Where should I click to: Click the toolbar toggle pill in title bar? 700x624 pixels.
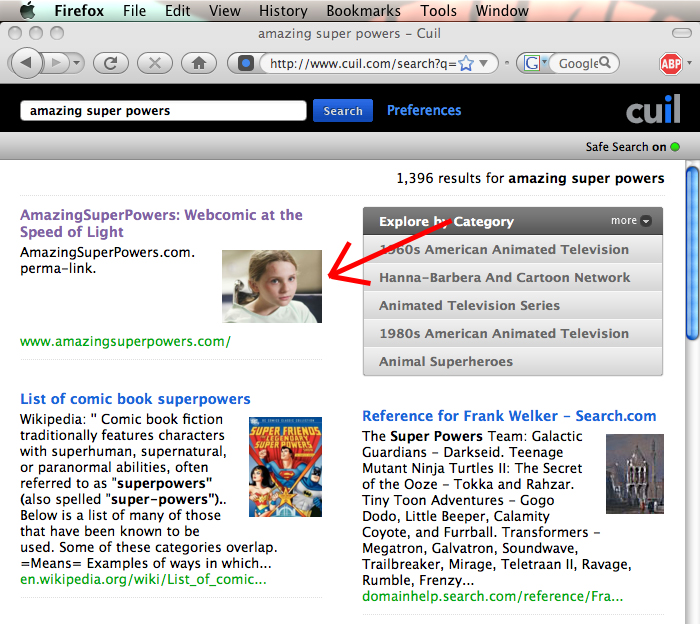(682, 33)
